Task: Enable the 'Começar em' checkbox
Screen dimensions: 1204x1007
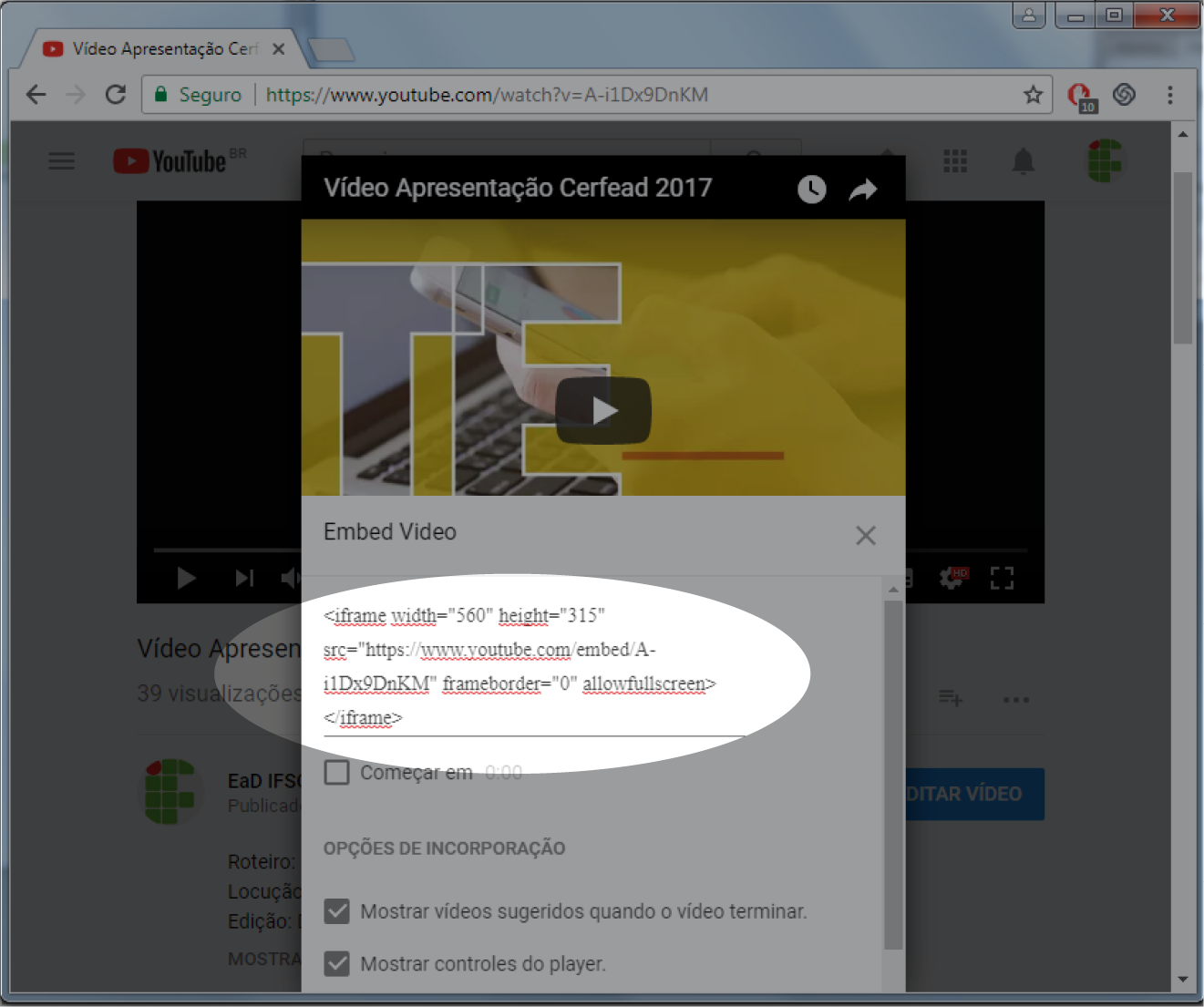Action: click(x=337, y=773)
